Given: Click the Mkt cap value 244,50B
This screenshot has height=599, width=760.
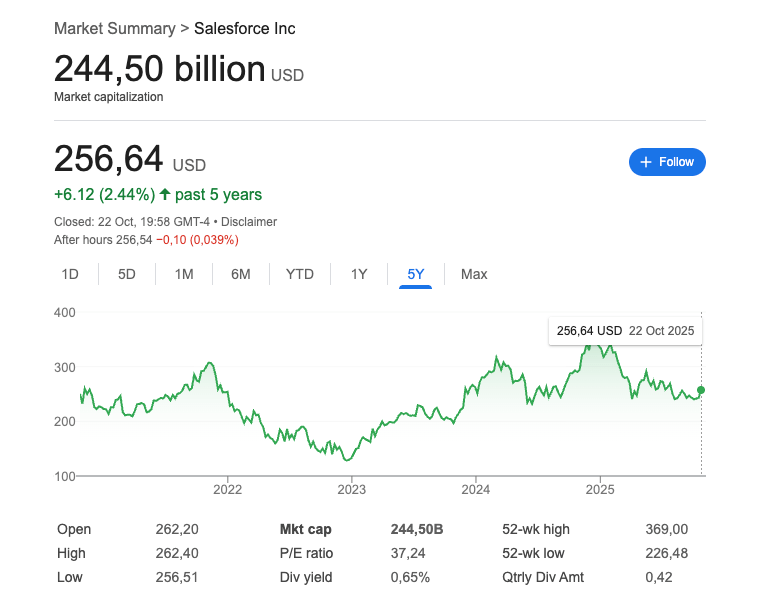Looking at the screenshot, I should tap(417, 529).
